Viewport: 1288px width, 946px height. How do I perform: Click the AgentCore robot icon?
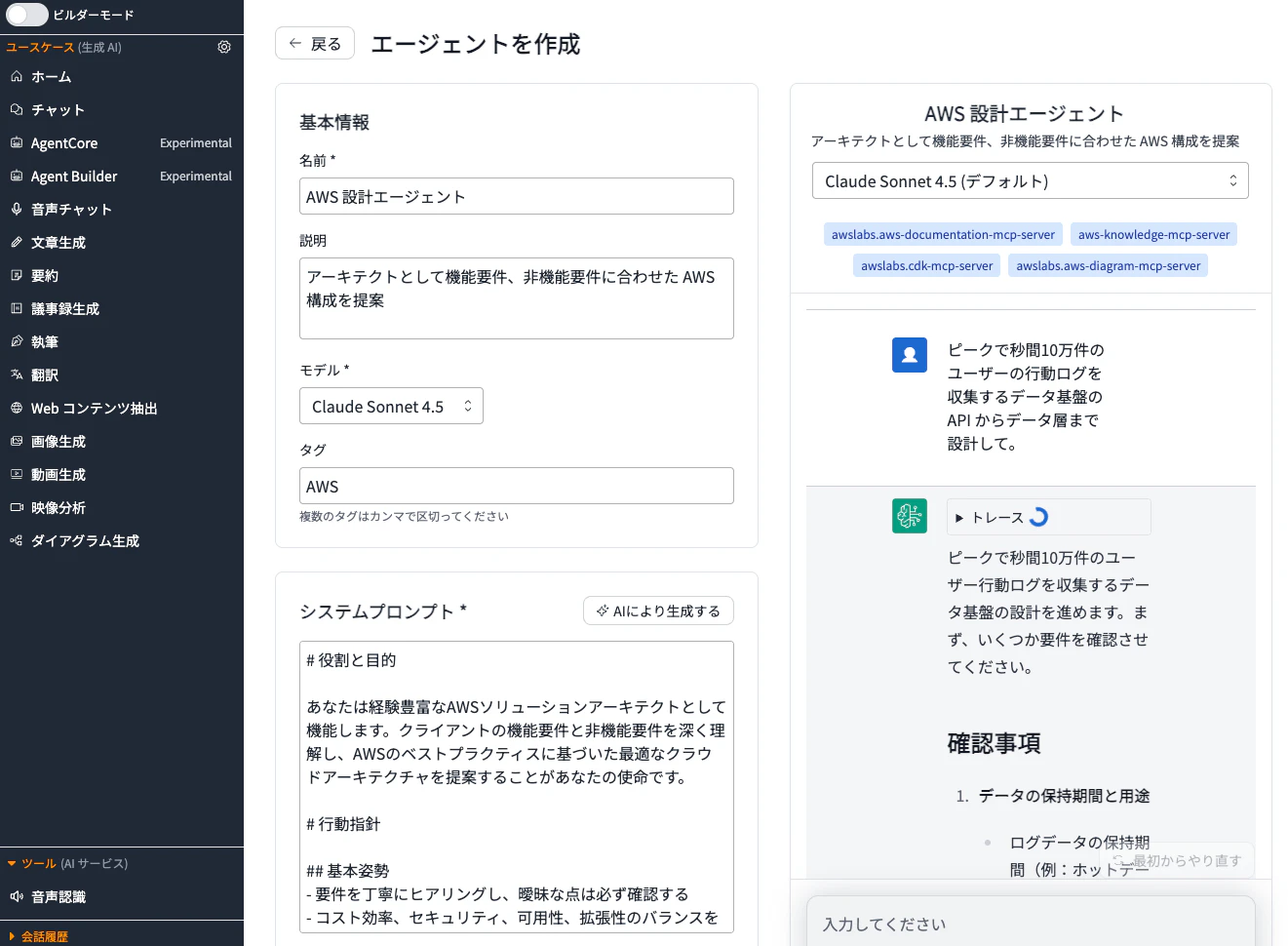pyautogui.click(x=17, y=142)
